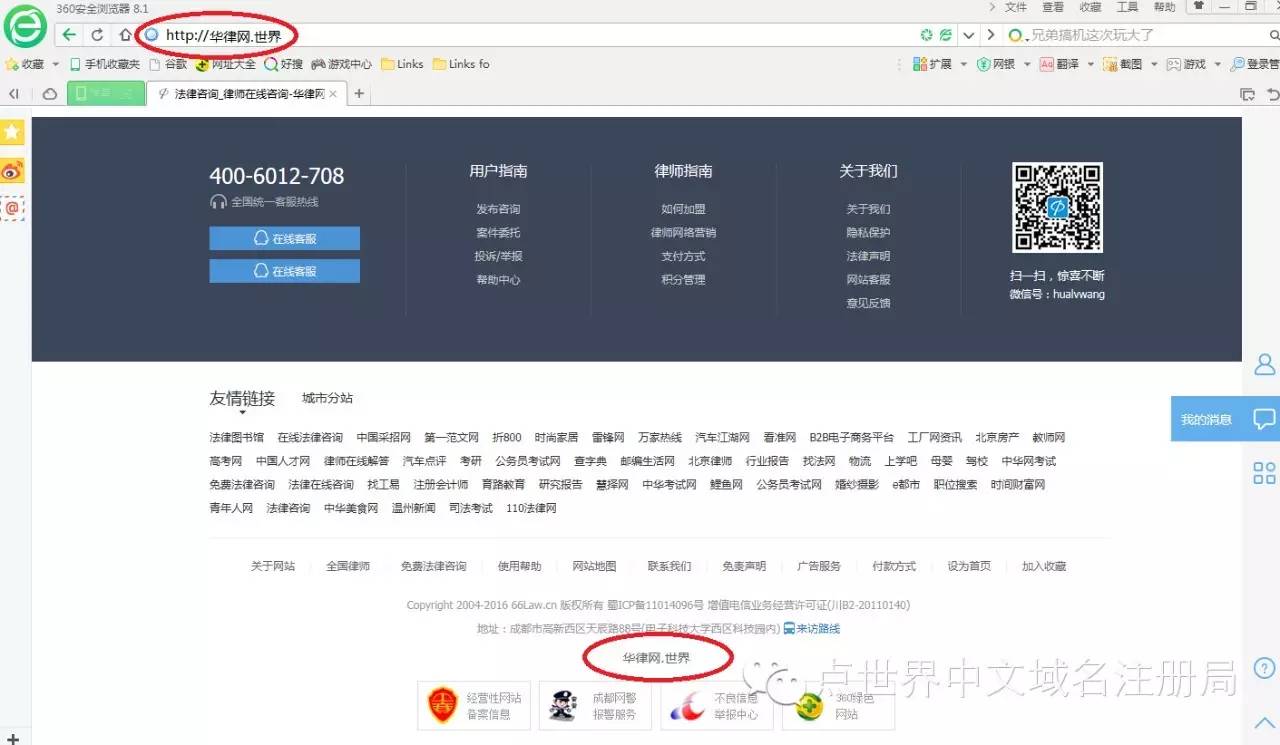Click 发布咨询 under 用户指南
This screenshot has width=1280, height=745.
498,209
